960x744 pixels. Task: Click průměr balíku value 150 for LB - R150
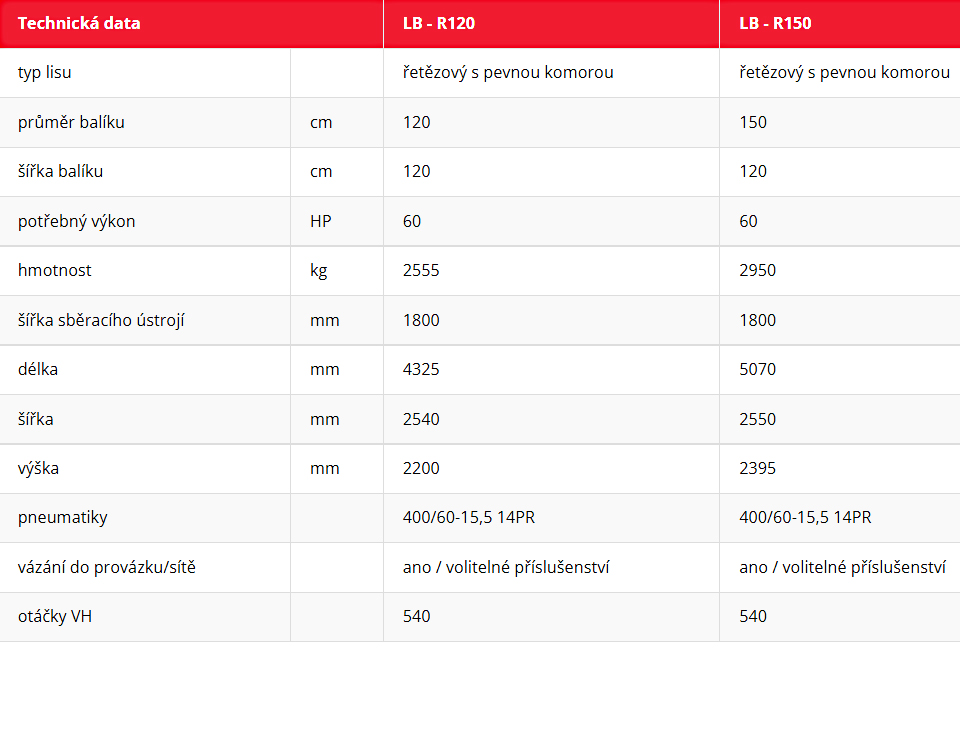point(753,122)
